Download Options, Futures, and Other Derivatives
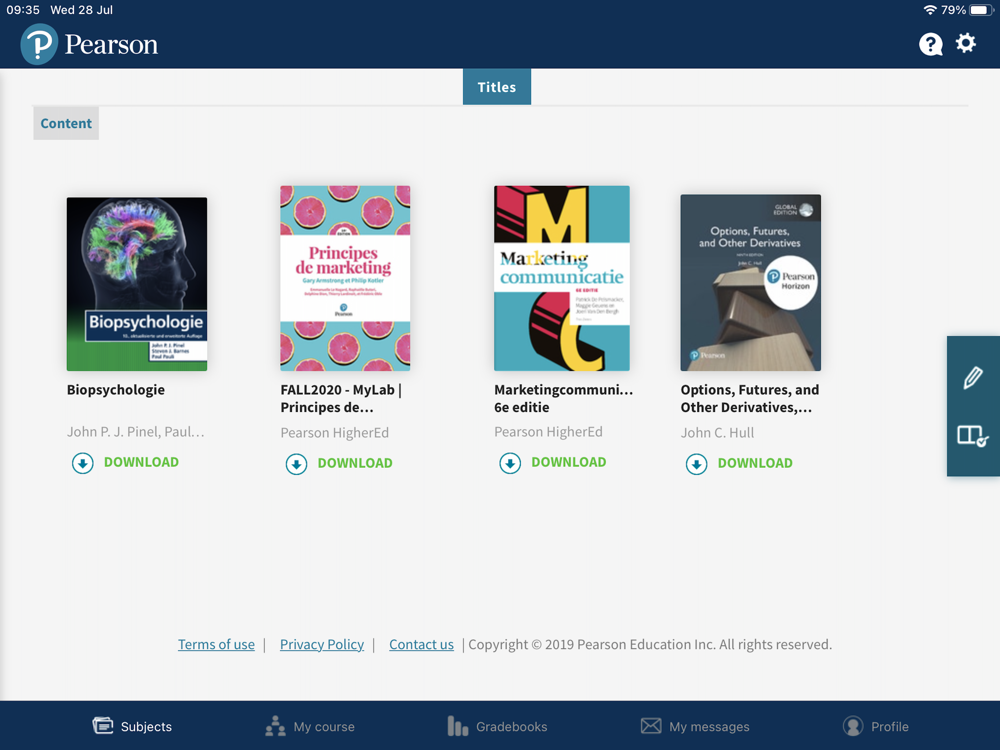 click(x=754, y=464)
